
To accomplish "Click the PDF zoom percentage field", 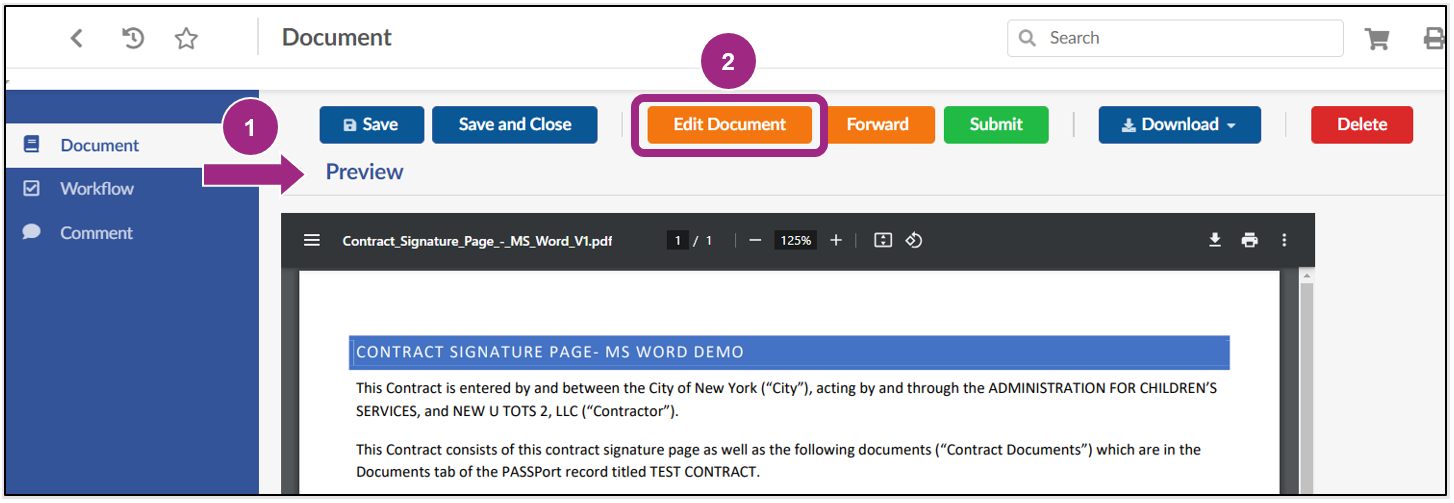I will click(x=796, y=241).
